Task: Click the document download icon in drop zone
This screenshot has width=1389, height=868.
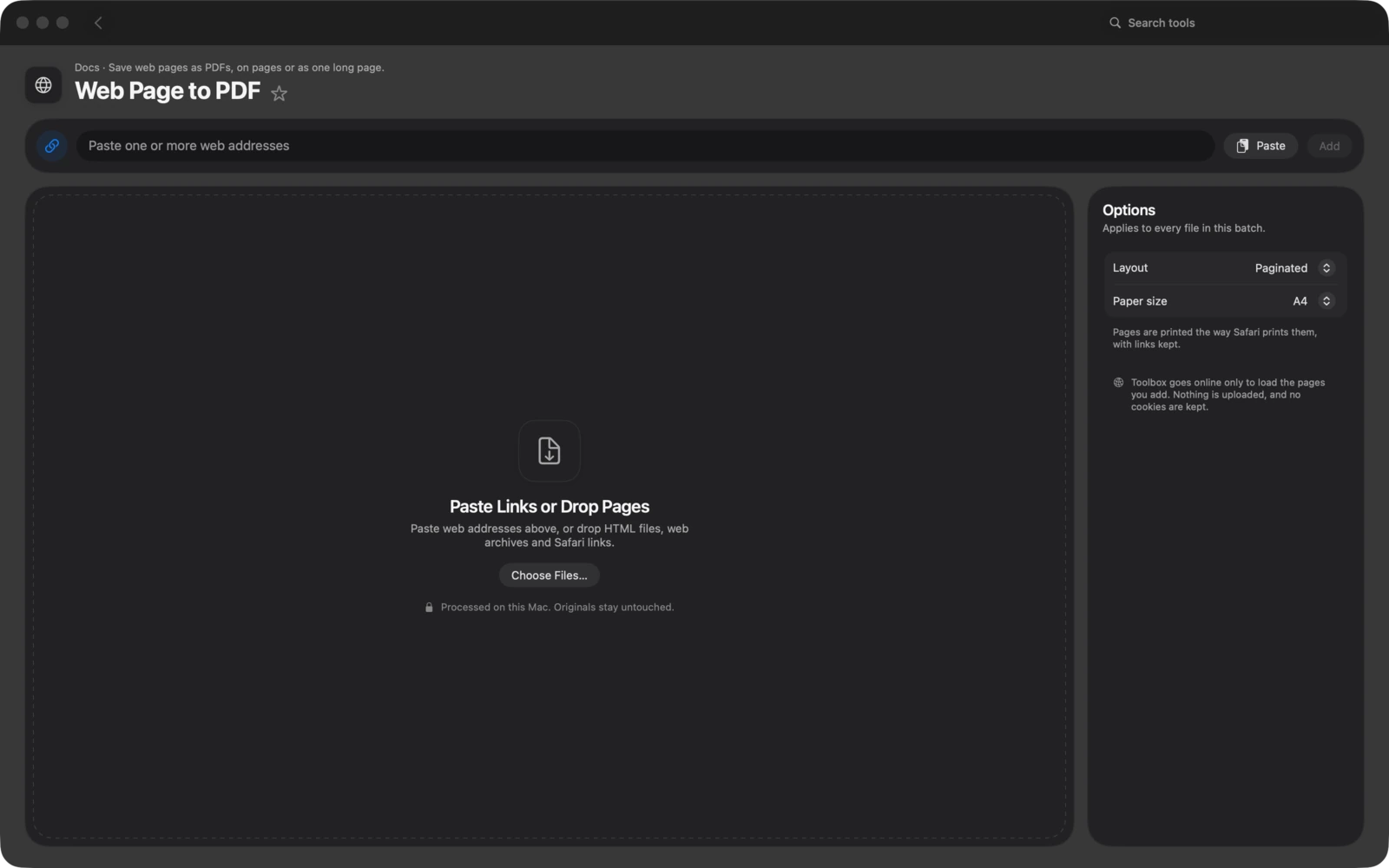Action: [550, 450]
